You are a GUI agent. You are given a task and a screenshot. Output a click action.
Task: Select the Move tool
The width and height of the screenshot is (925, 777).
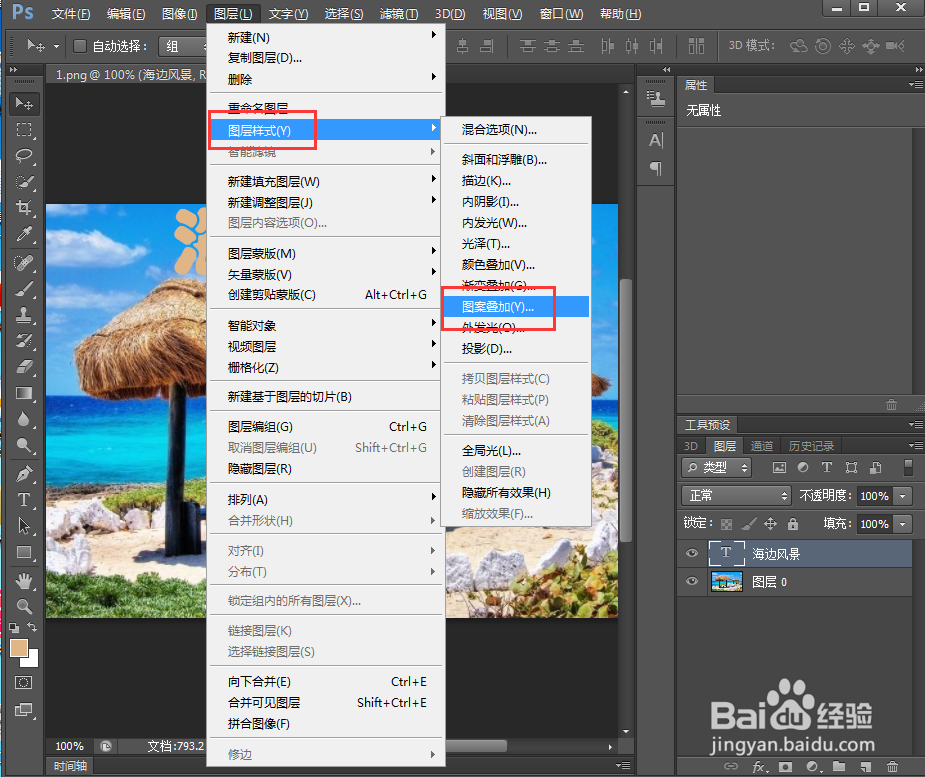24,104
